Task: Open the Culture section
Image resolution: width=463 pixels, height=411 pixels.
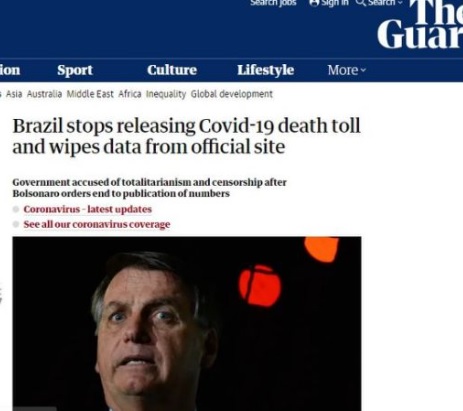Action: [172, 70]
